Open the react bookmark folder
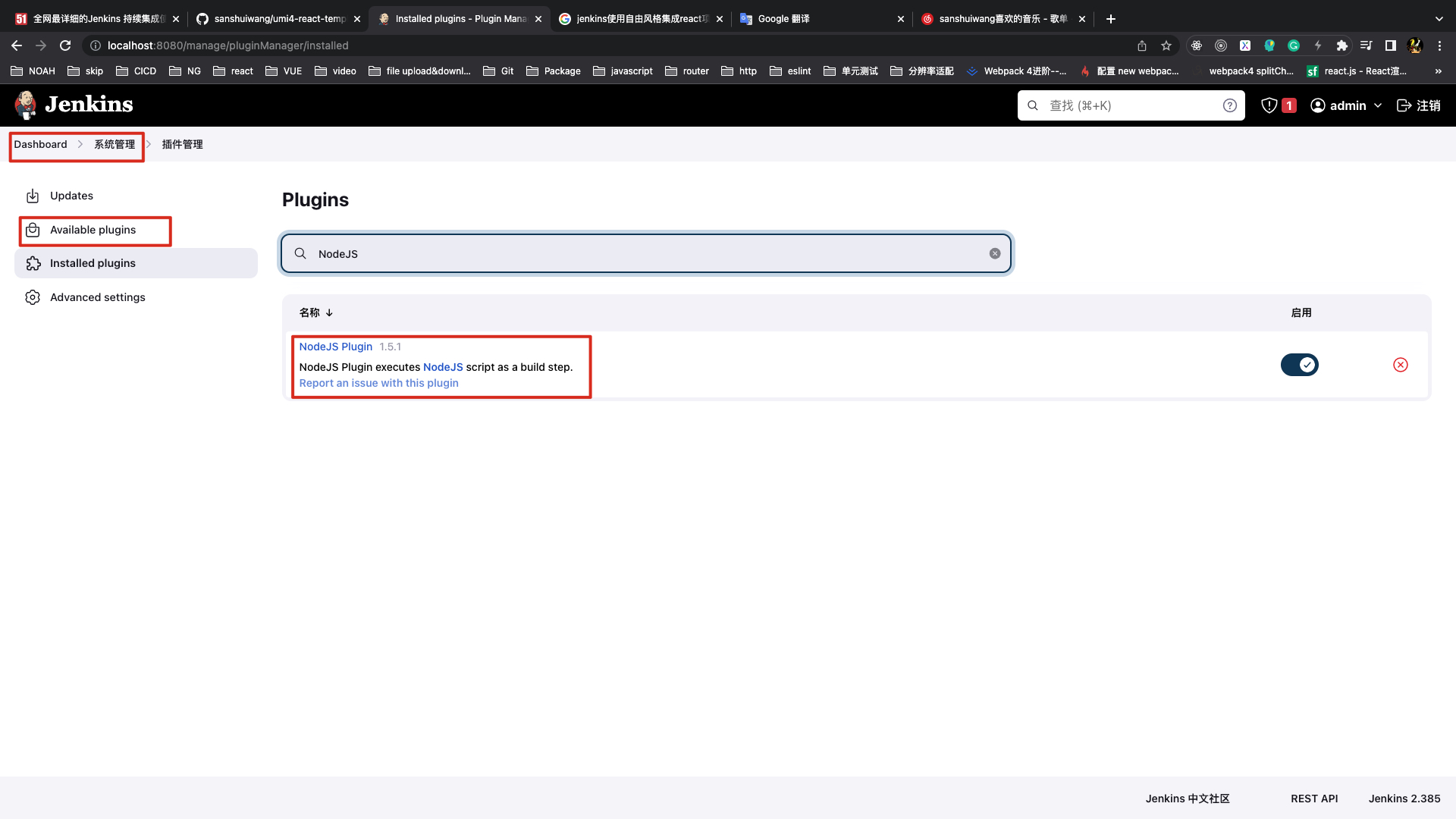The image size is (1456, 819). (x=233, y=71)
